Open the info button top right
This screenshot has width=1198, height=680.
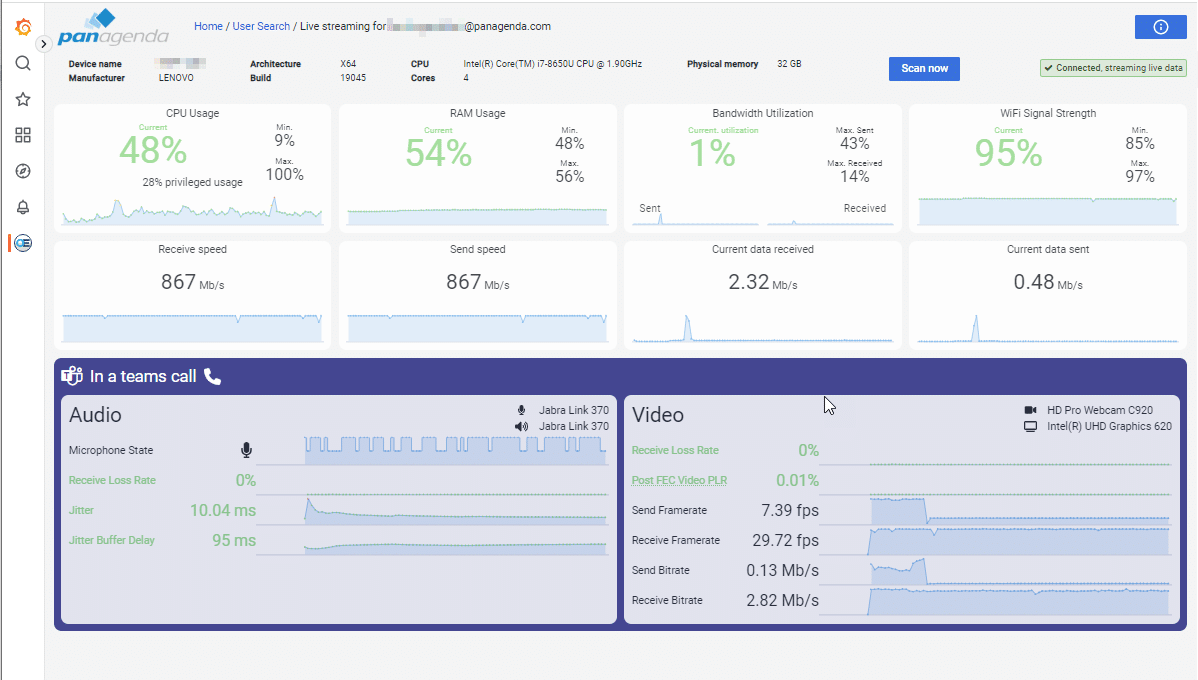[1161, 27]
